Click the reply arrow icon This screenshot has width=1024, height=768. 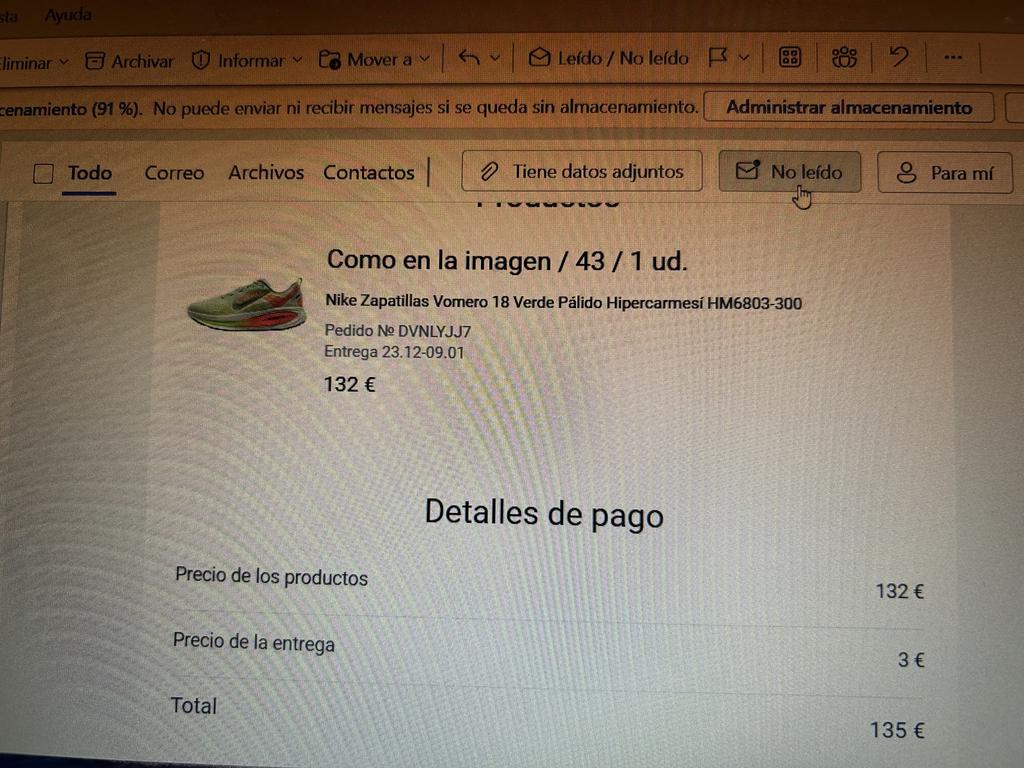point(469,57)
